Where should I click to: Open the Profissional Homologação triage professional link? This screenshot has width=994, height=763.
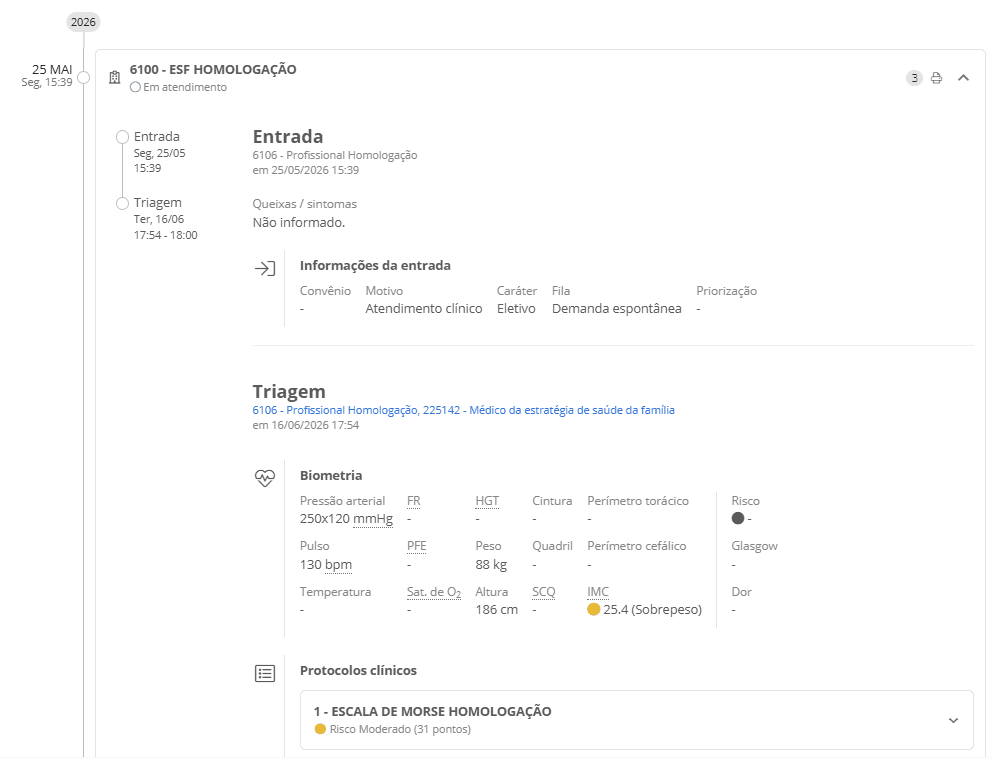(x=463, y=410)
